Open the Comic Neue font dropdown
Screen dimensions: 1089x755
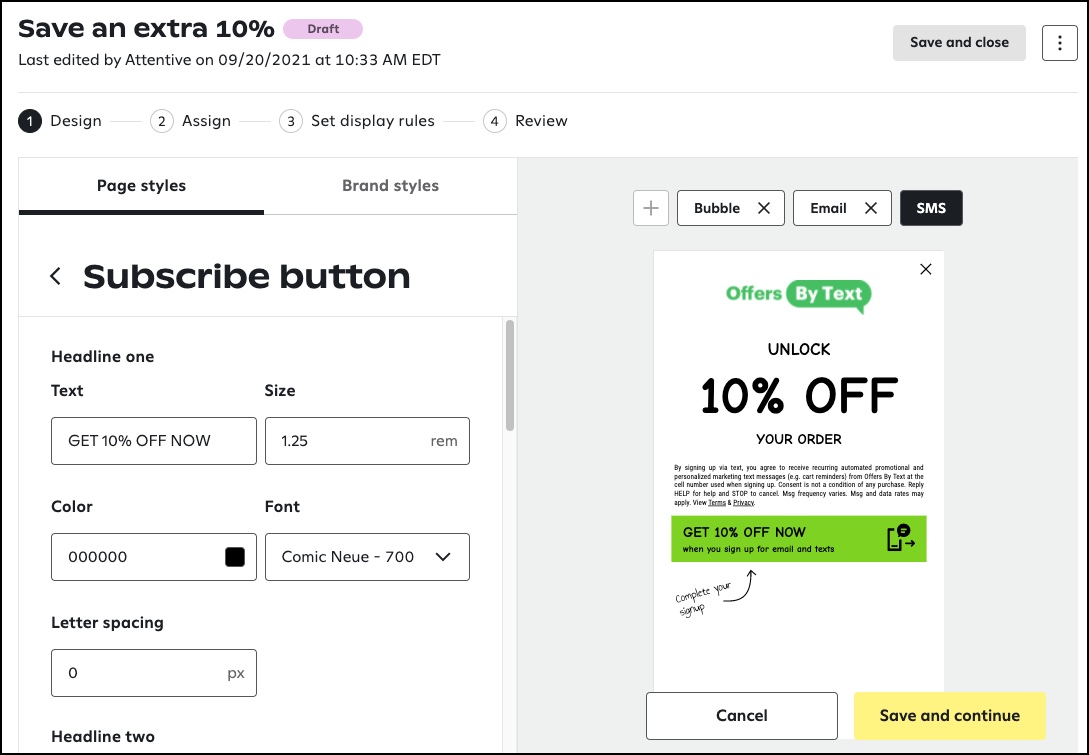click(367, 557)
